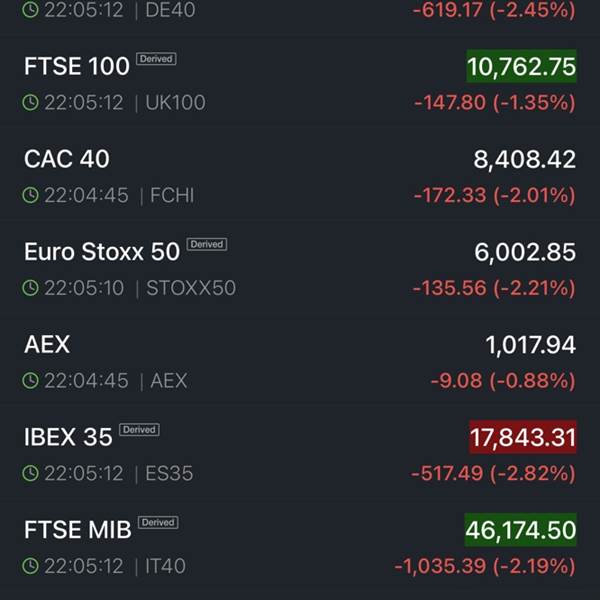The height and width of the screenshot is (600, 600).
Task: Open the AEX index entry
Action: click(x=47, y=344)
